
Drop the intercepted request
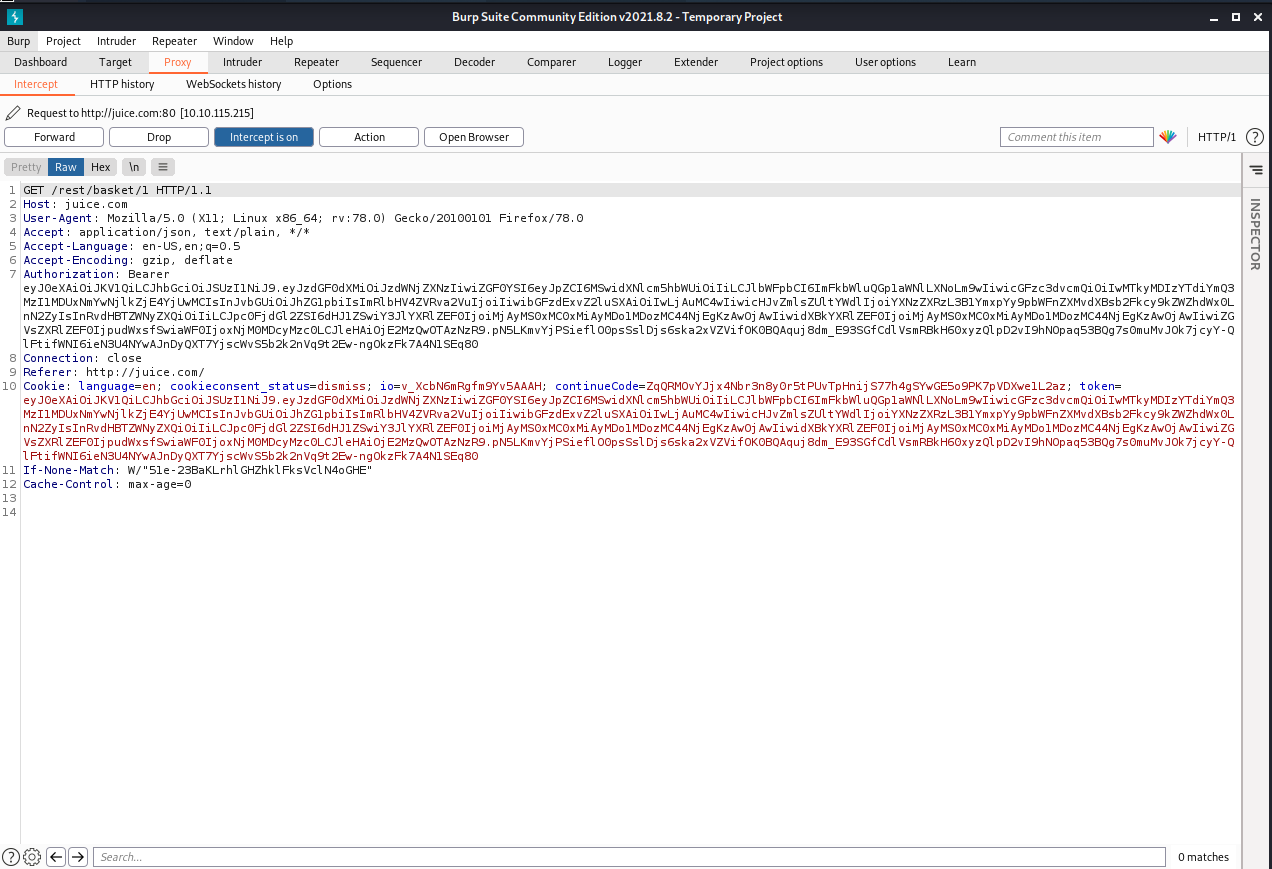click(x=159, y=137)
